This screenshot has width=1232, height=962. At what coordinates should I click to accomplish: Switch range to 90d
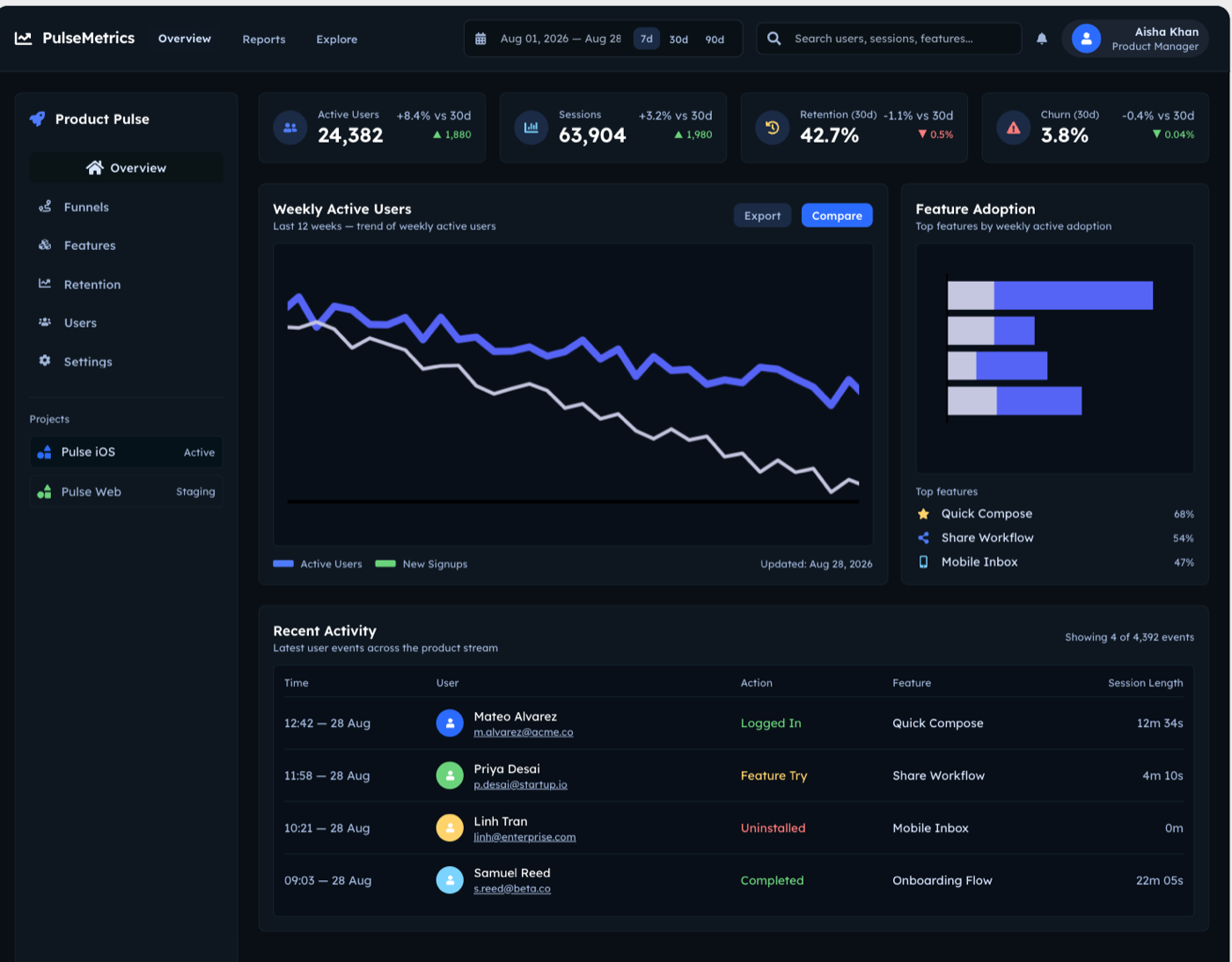(715, 40)
